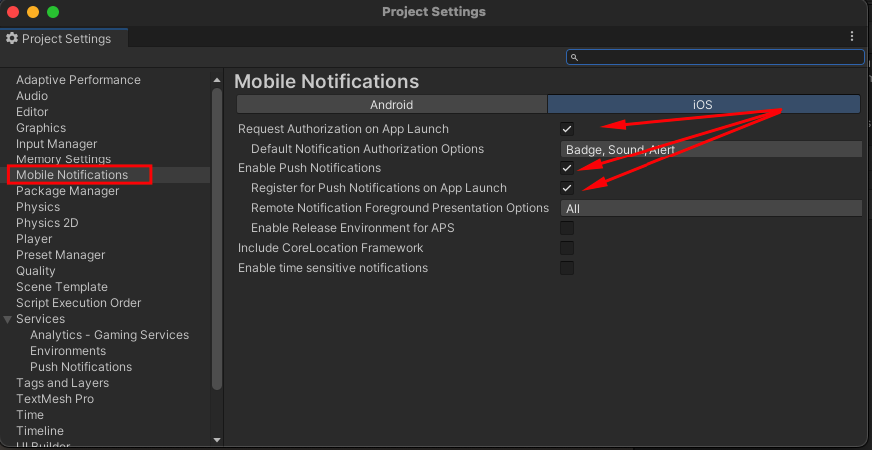
Task: Toggle Request Authorization on App Launch checkbox
Action: pos(567,129)
